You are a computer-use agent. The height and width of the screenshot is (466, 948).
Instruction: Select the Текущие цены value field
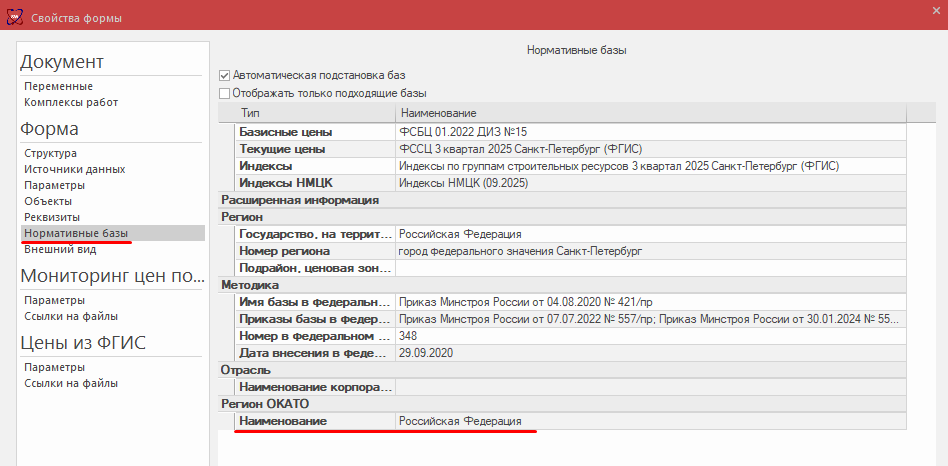click(650, 149)
